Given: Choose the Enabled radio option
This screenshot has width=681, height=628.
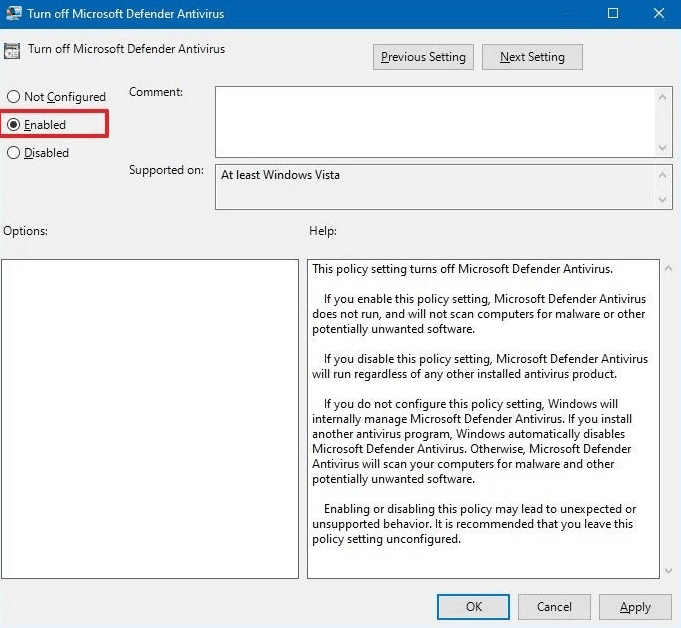Looking at the screenshot, I should 13,125.
